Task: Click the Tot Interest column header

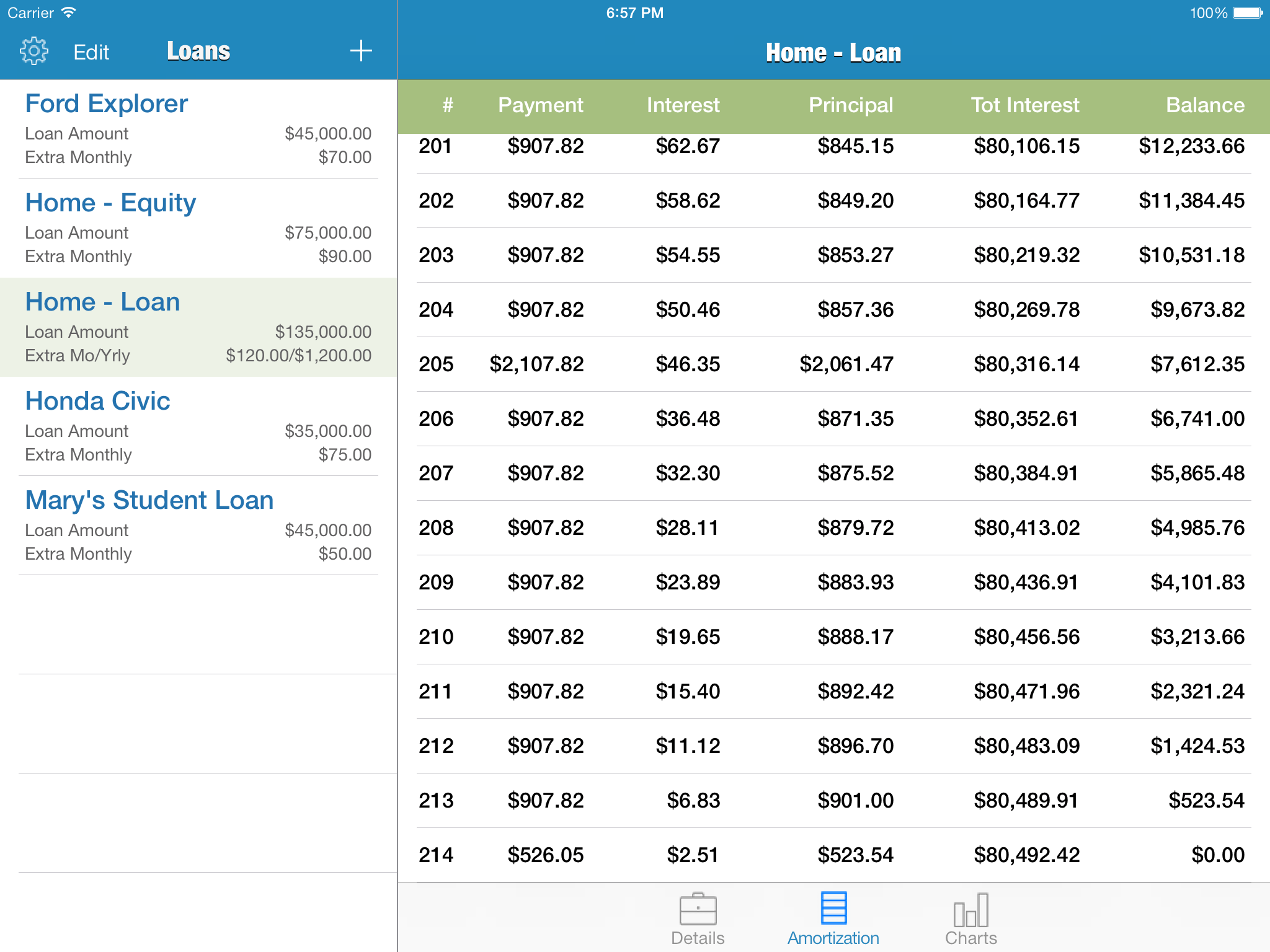Action: point(1024,105)
